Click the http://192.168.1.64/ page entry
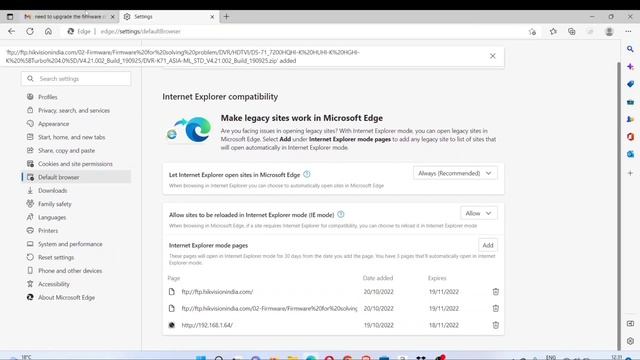 tap(207, 325)
